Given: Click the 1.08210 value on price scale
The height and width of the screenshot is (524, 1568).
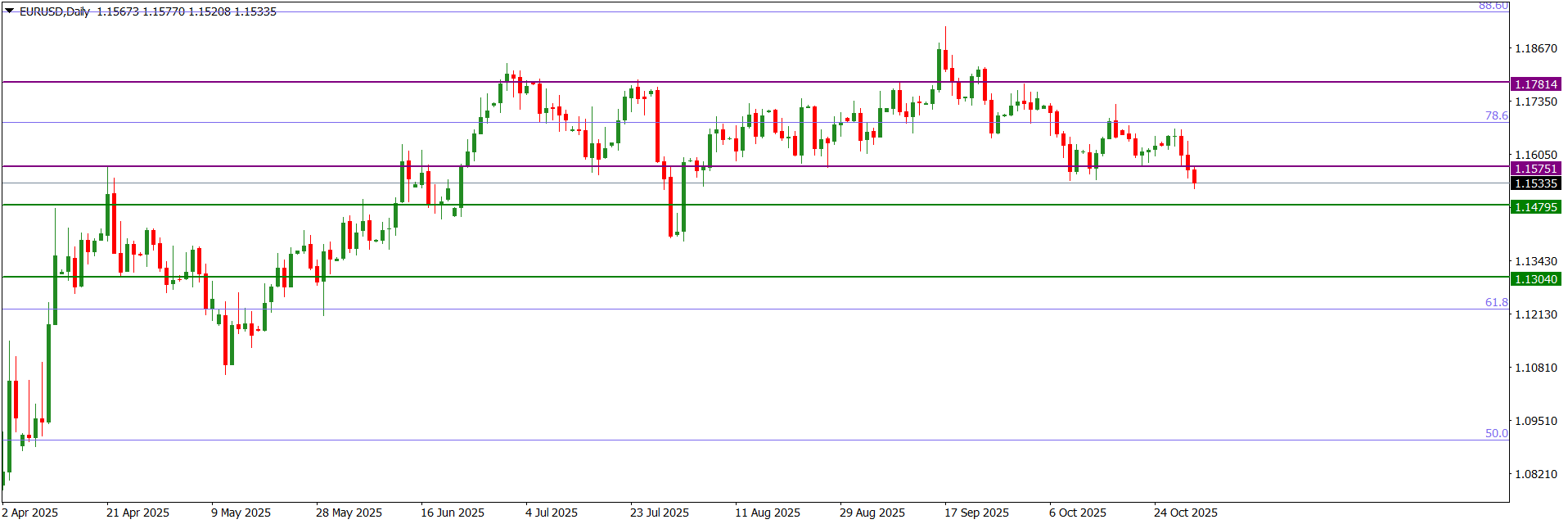Looking at the screenshot, I should (1536, 474).
